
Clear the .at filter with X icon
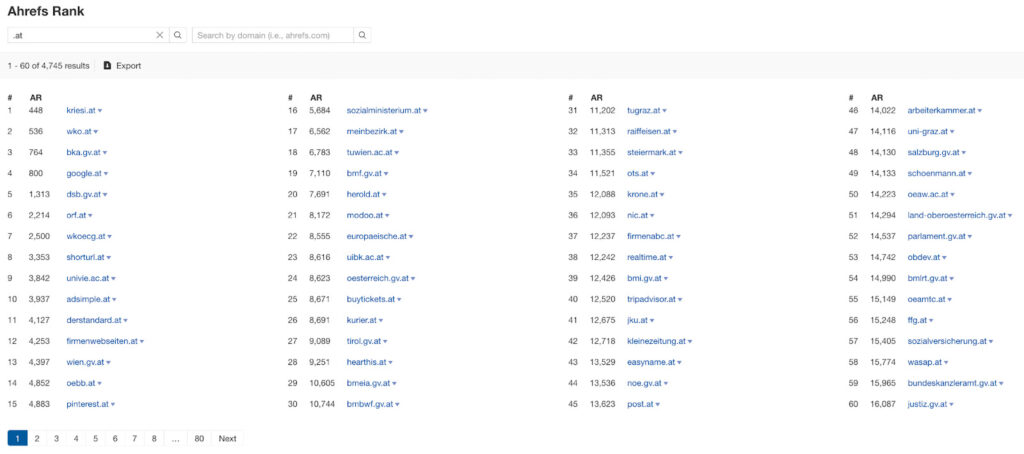pos(159,35)
